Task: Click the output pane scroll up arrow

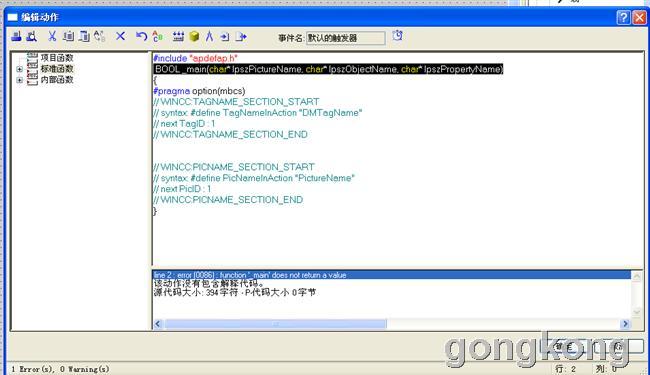Action: (x=637, y=276)
